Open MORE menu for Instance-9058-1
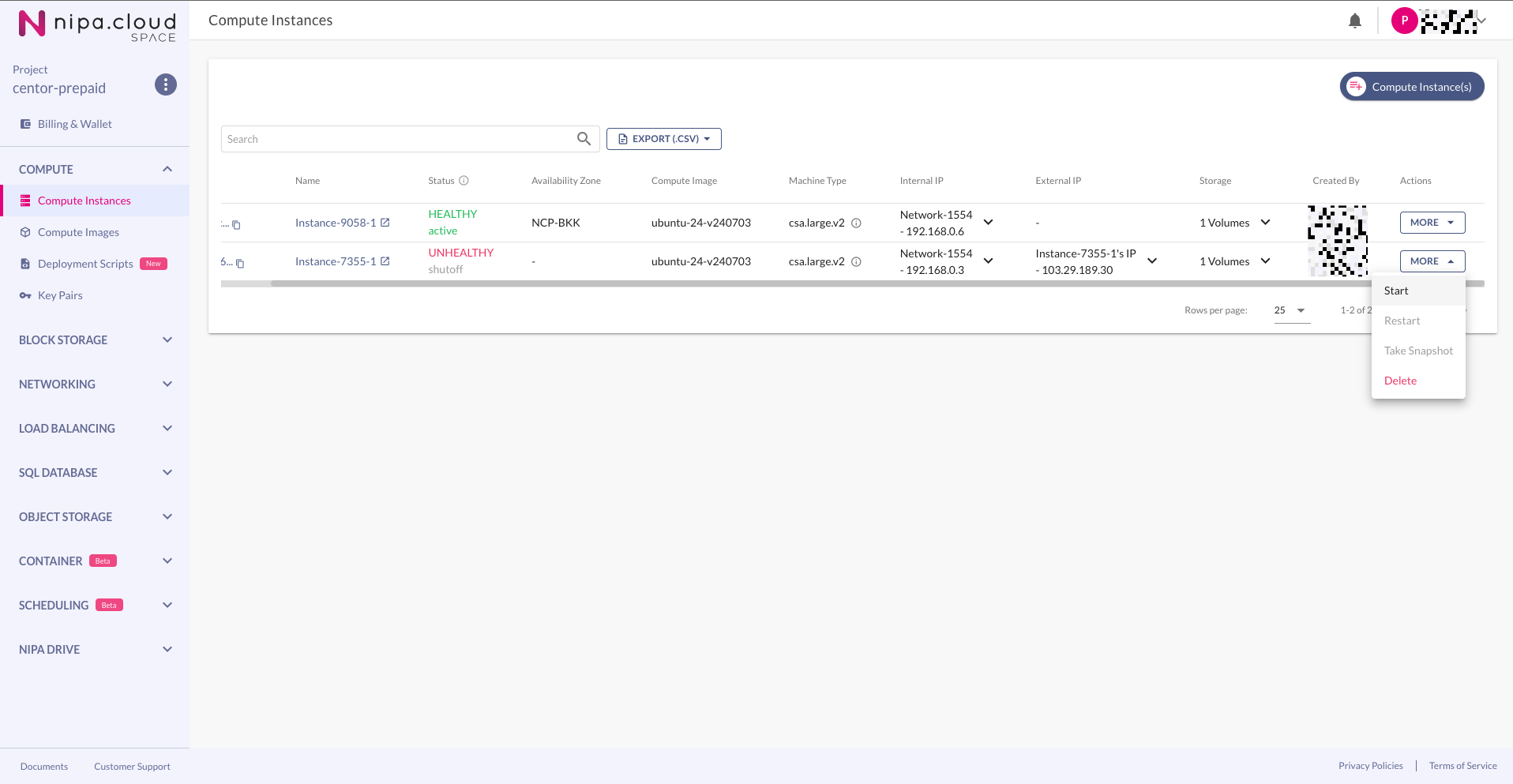 click(x=1432, y=223)
